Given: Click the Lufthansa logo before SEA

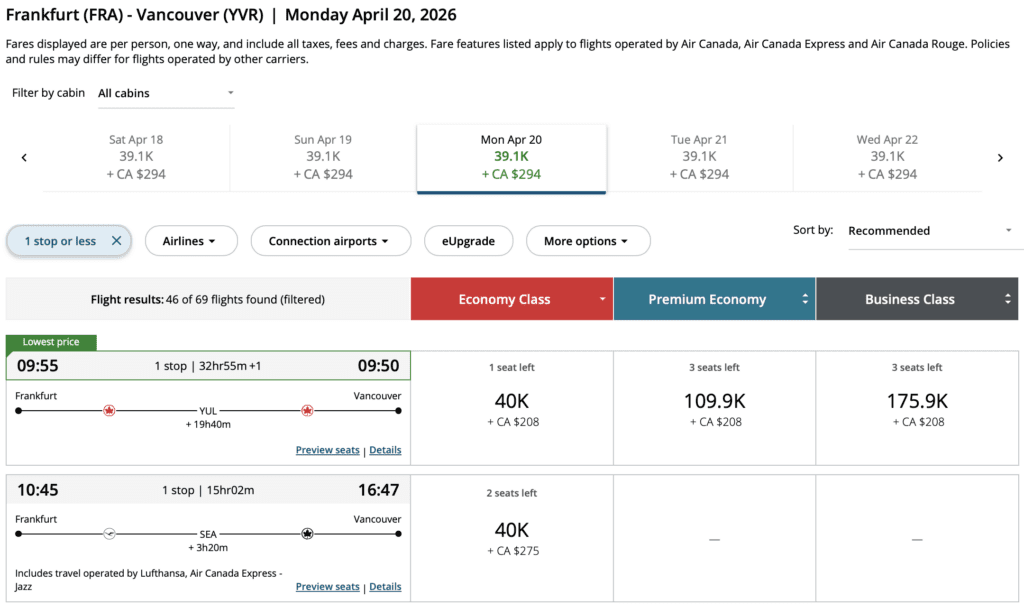Looking at the screenshot, I should coord(110,534).
